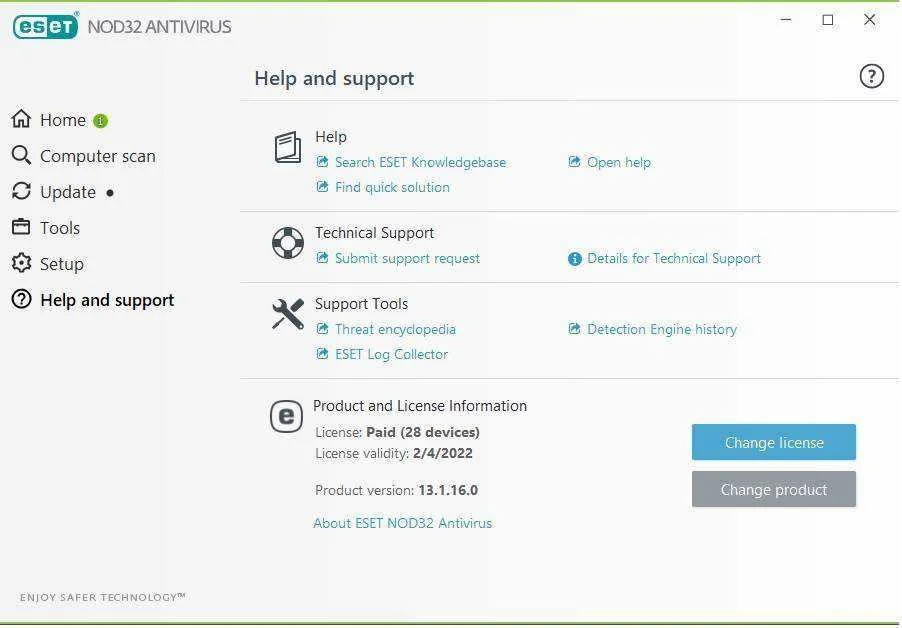This screenshot has height=628, width=902.
Task: Click the 'Technical Support' section heading
Action: (374, 233)
